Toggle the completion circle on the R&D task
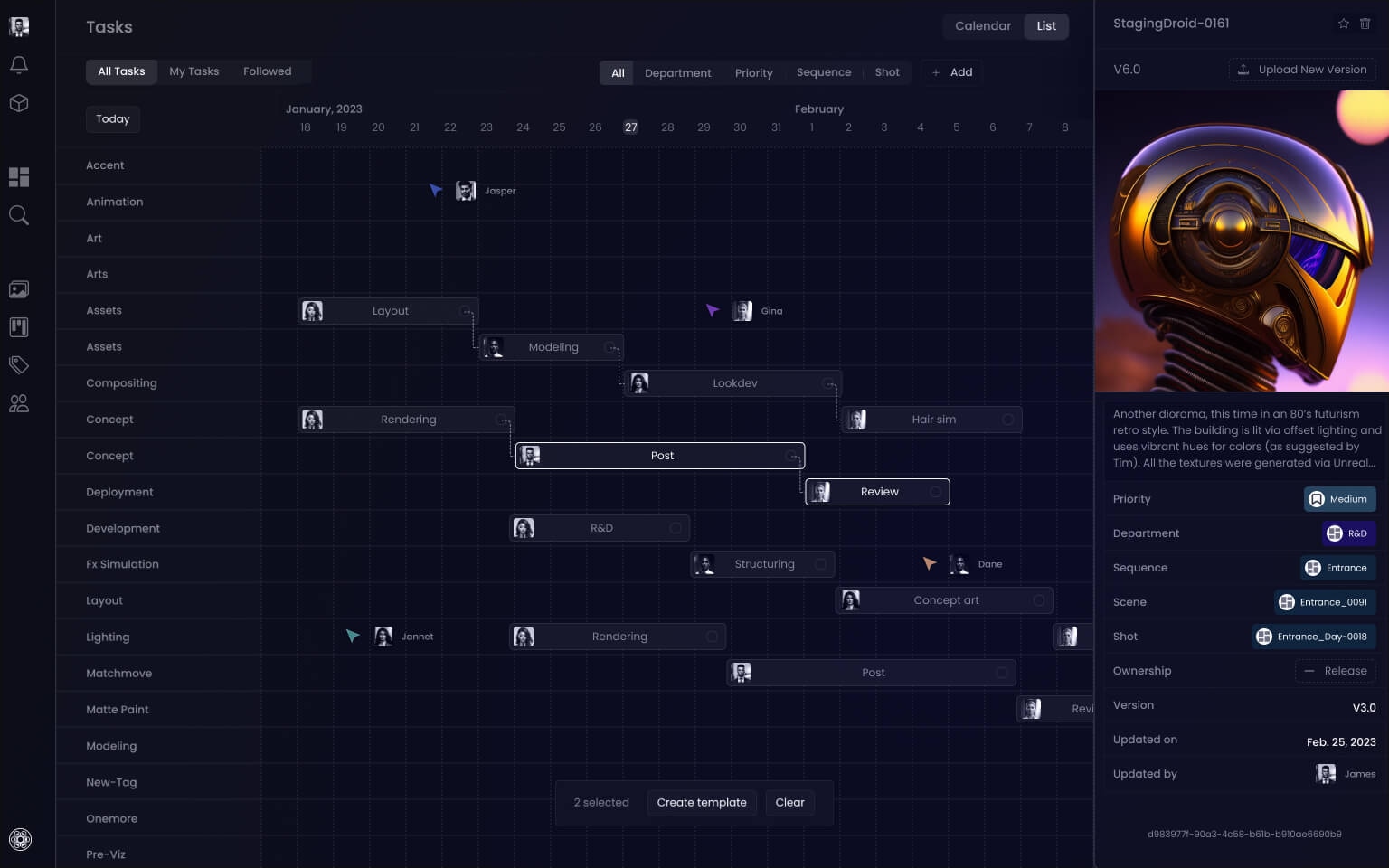The width and height of the screenshot is (1389, 868). coord(675,527)
